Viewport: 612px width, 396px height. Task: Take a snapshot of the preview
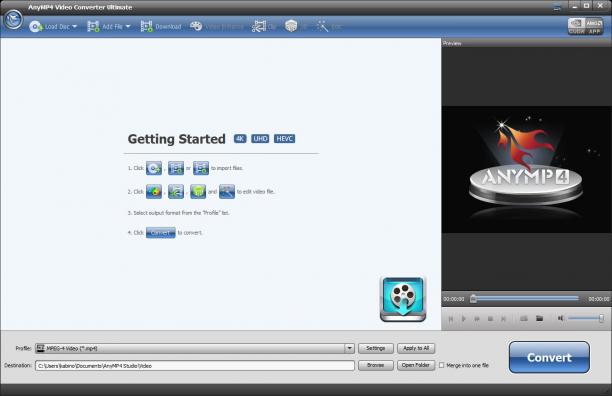(x=524, y=319)
